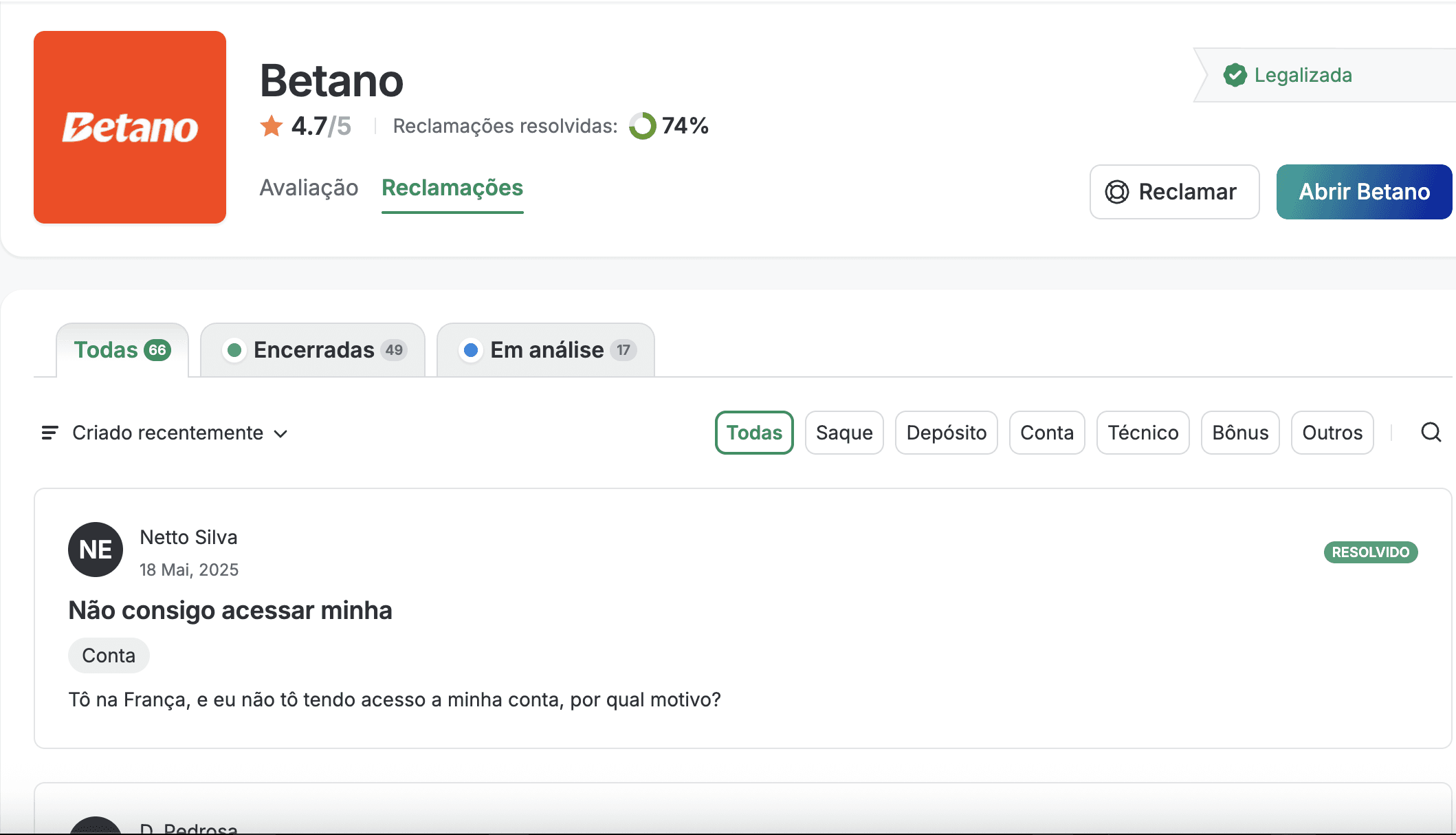This screenshot has height=835, width=1456.
Task: Filter complaints by Depósito
Action: 947,433
